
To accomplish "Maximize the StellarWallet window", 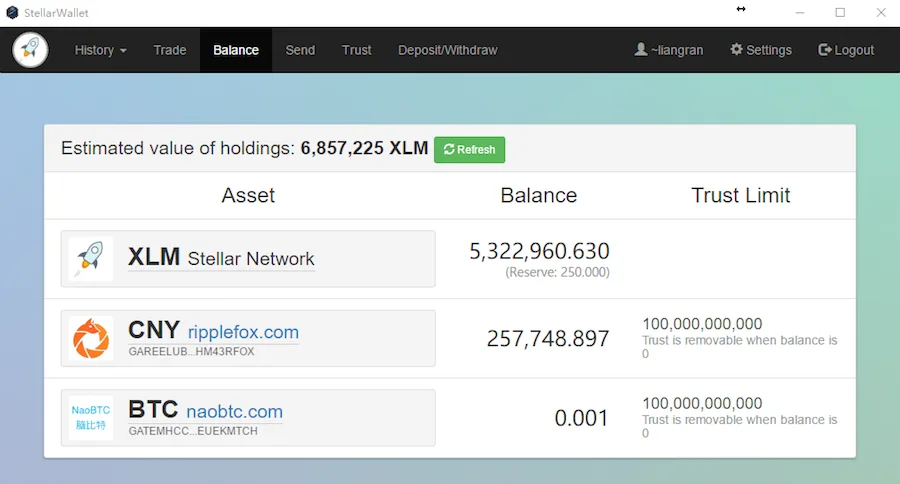I will [x=840, y=12].
